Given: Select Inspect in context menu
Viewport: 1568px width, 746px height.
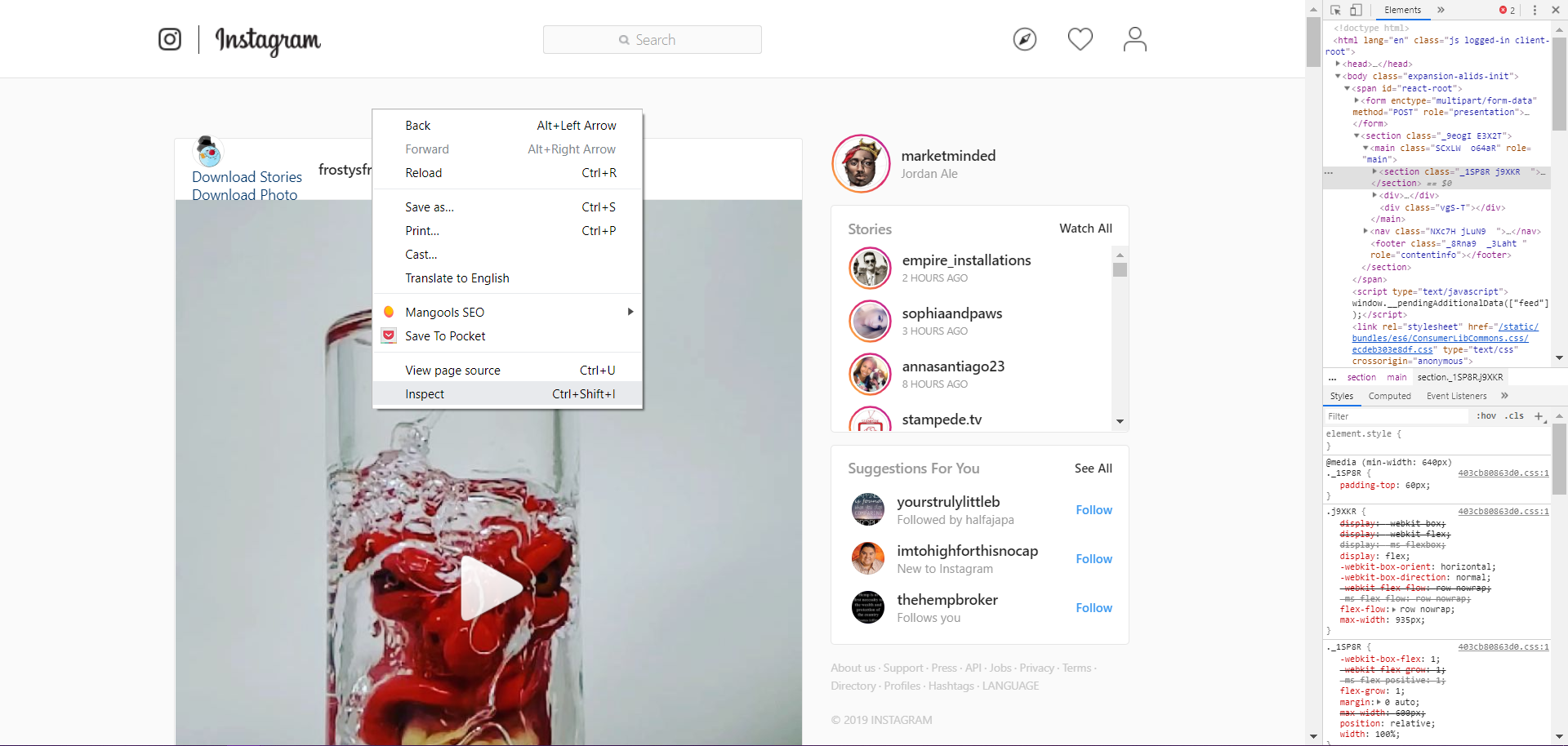Looking at the screenshot, I should click(507, 394).
